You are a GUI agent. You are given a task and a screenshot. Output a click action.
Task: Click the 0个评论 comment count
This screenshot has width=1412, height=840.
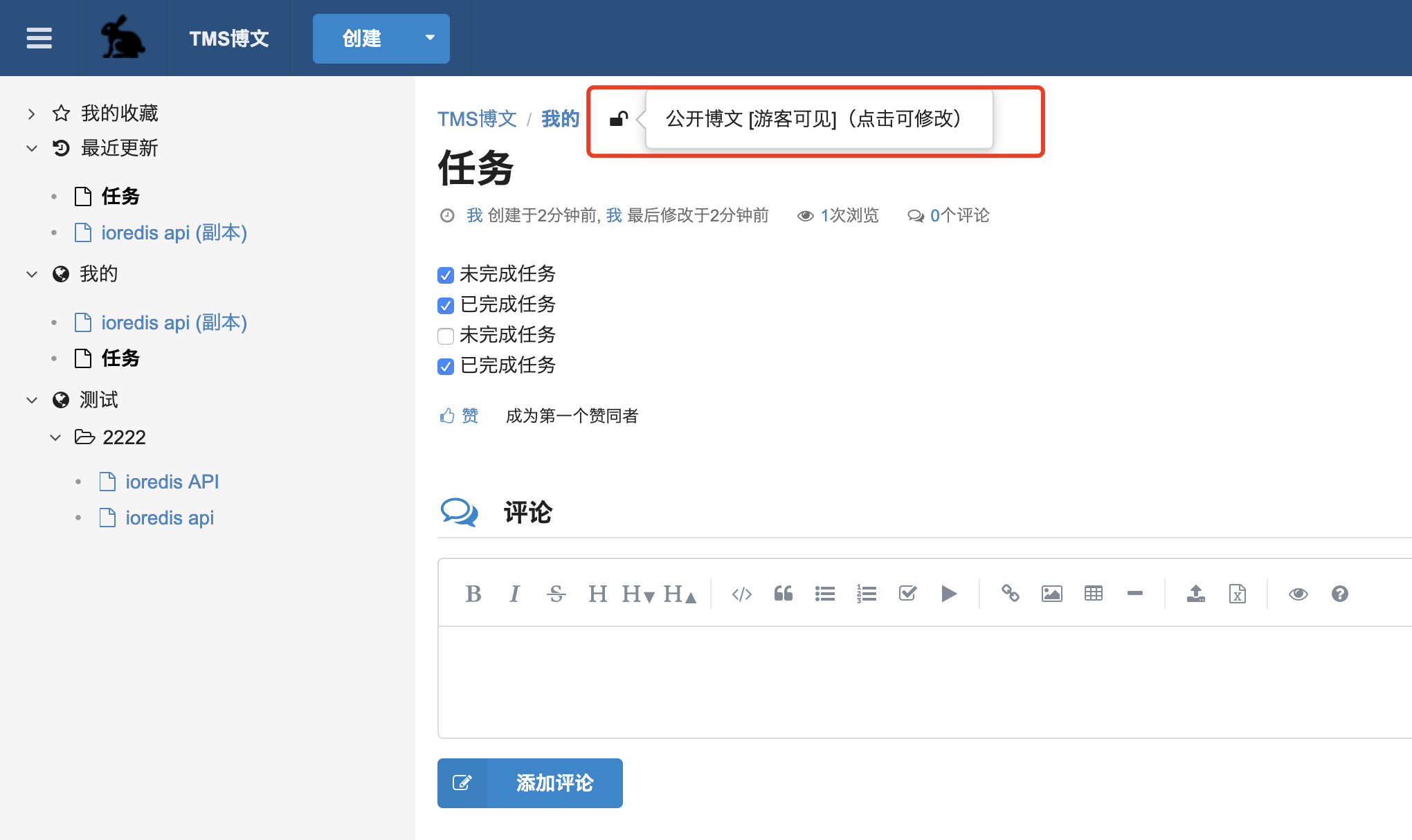[959, 215]
